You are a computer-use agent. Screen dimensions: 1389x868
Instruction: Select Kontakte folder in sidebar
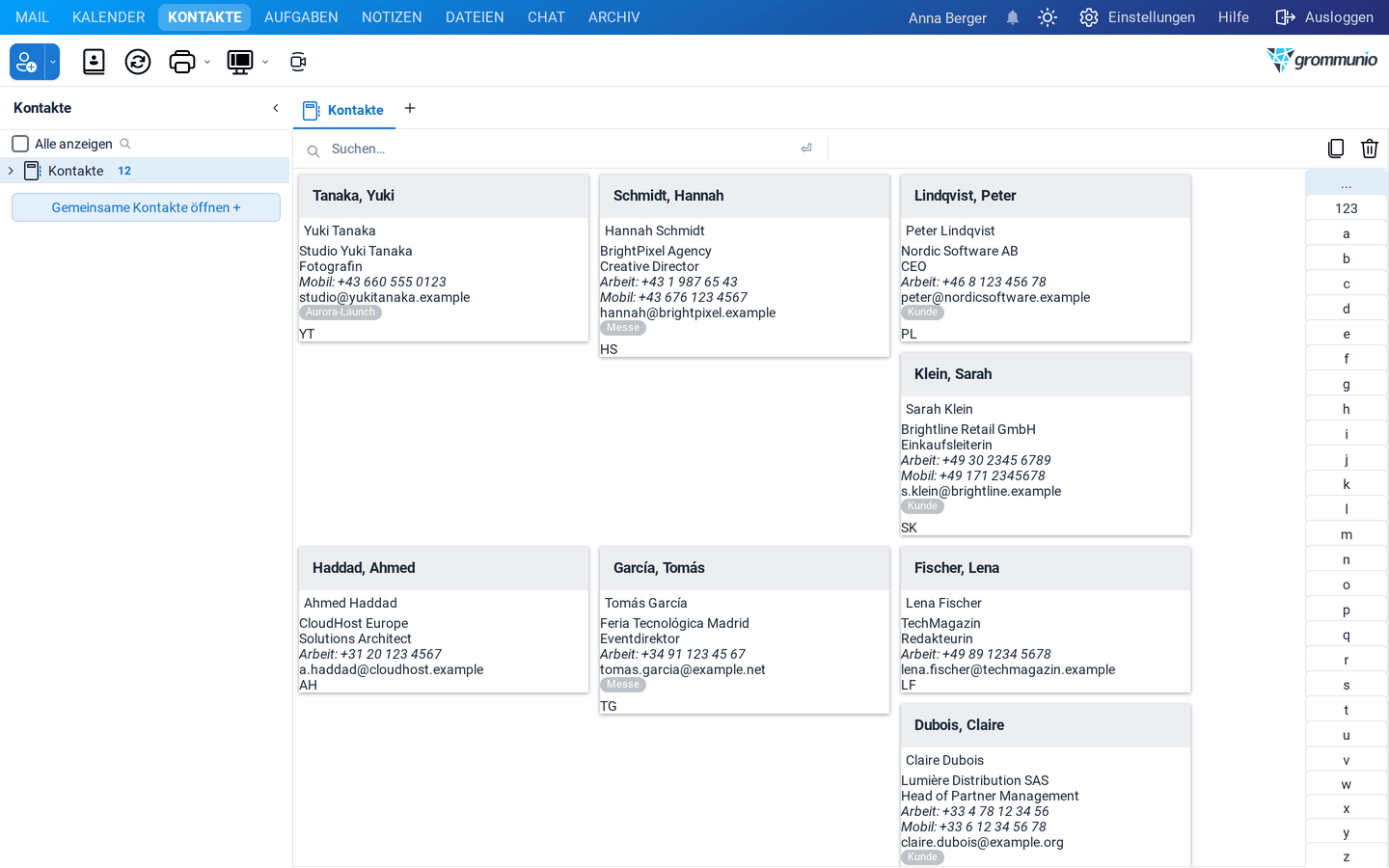click(x=145, y=171)
